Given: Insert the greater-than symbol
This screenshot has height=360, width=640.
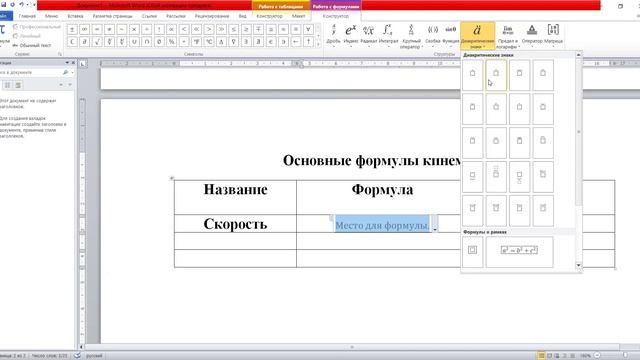Looking at the screenshot, I should pos(209,29).
